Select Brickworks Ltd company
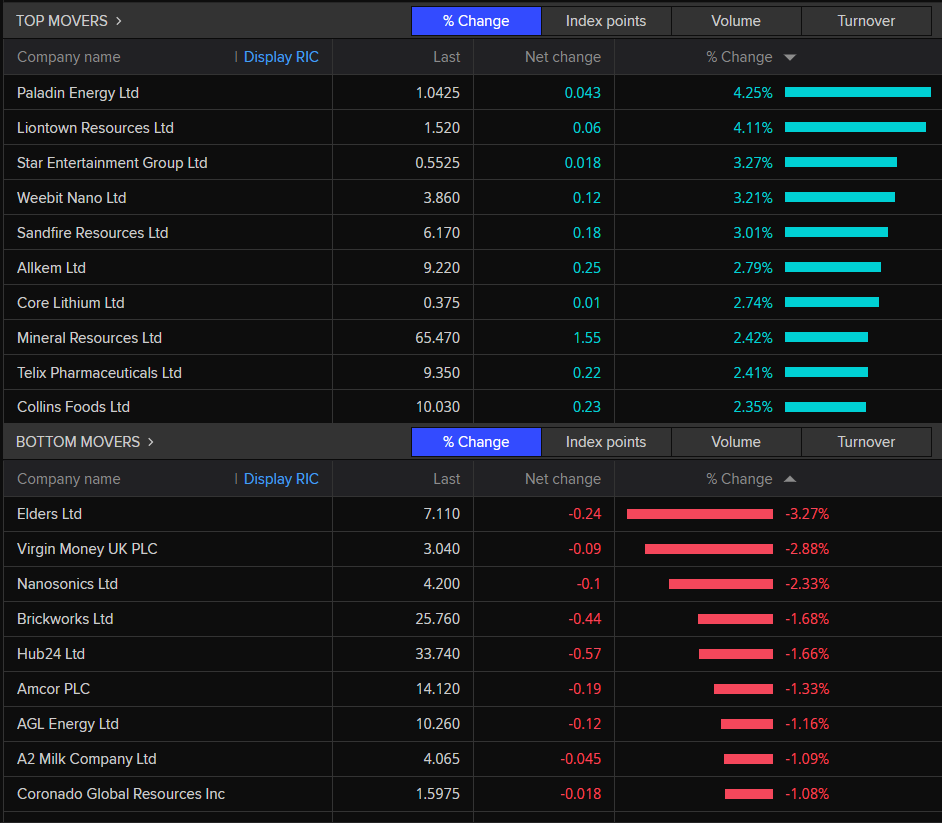Screen dimensions: 942x823 tap(65, 619)
